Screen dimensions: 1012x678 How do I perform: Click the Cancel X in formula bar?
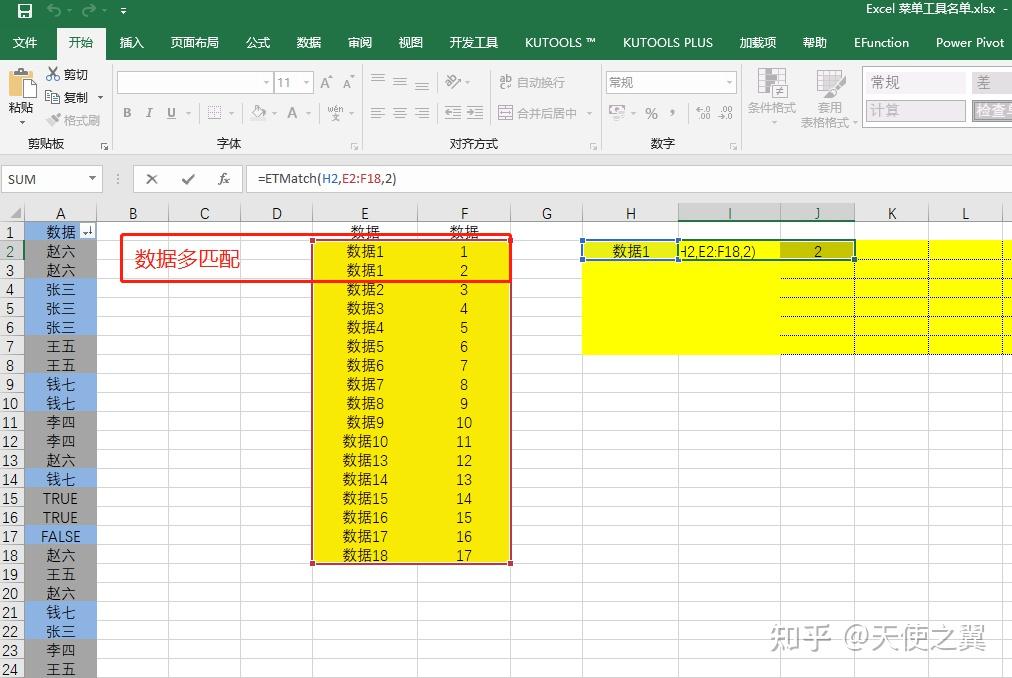pyautogui.click(x=152, y=179)
